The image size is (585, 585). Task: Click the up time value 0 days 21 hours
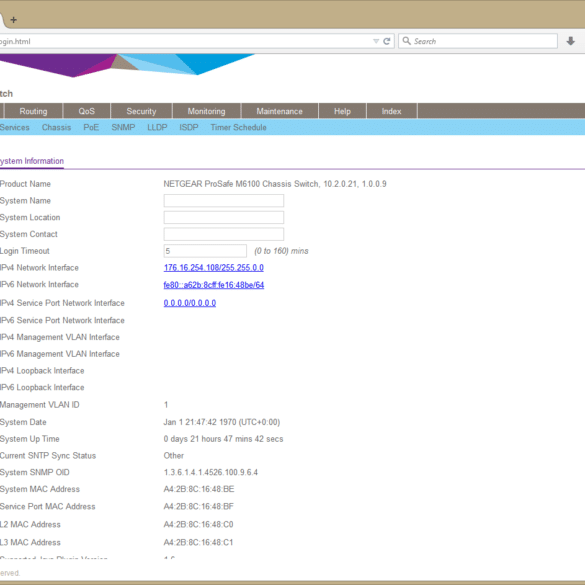pos(223,439)
